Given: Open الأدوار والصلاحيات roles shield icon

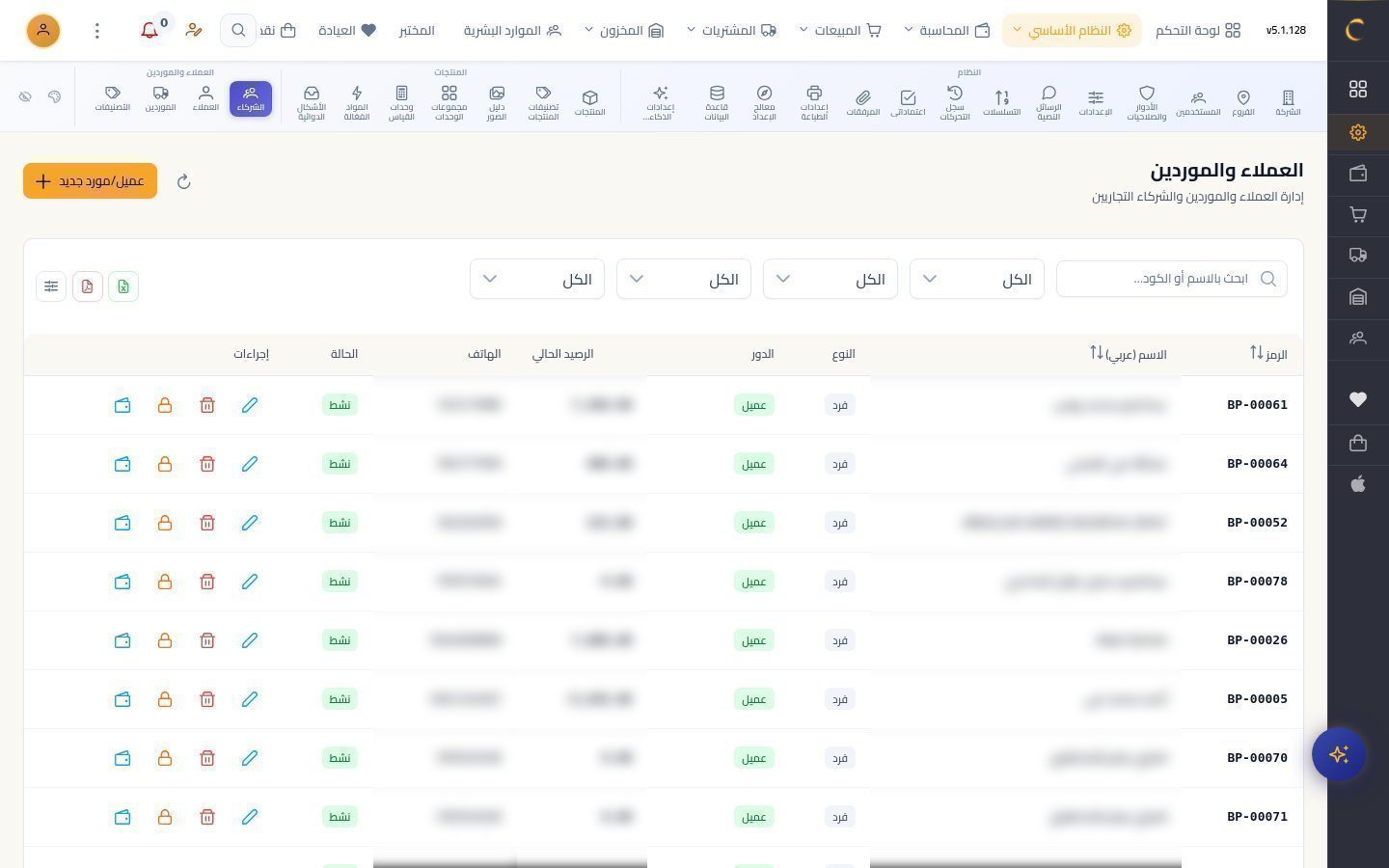Looking at the screenshot, I should pos(1146,101).
